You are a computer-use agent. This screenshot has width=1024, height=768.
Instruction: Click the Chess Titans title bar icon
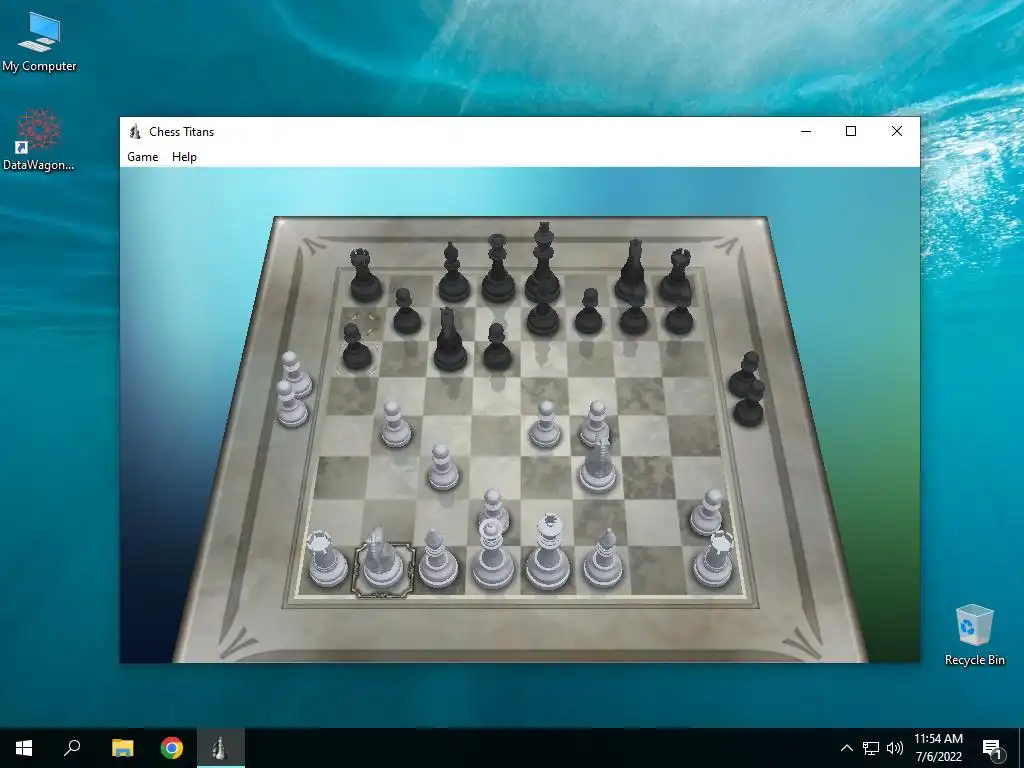coord(135,132)
